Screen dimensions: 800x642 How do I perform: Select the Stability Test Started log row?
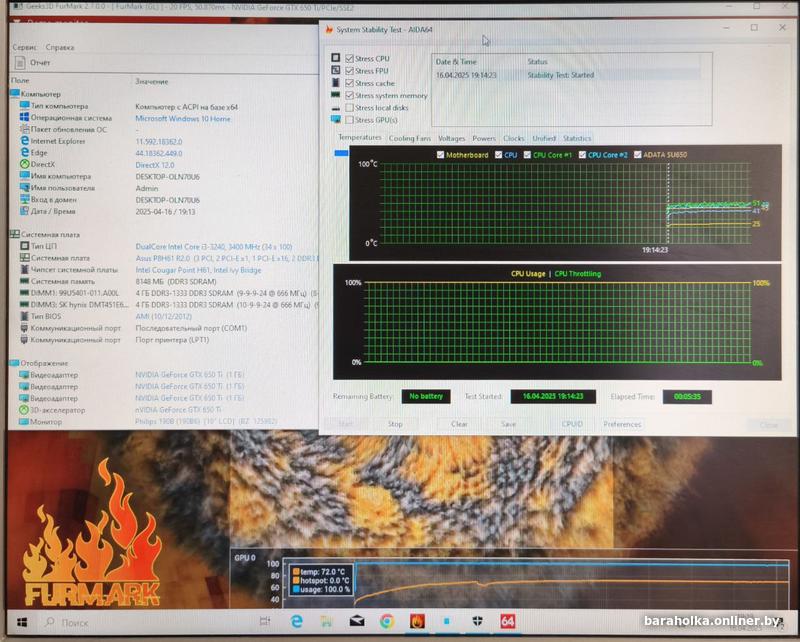566,75
